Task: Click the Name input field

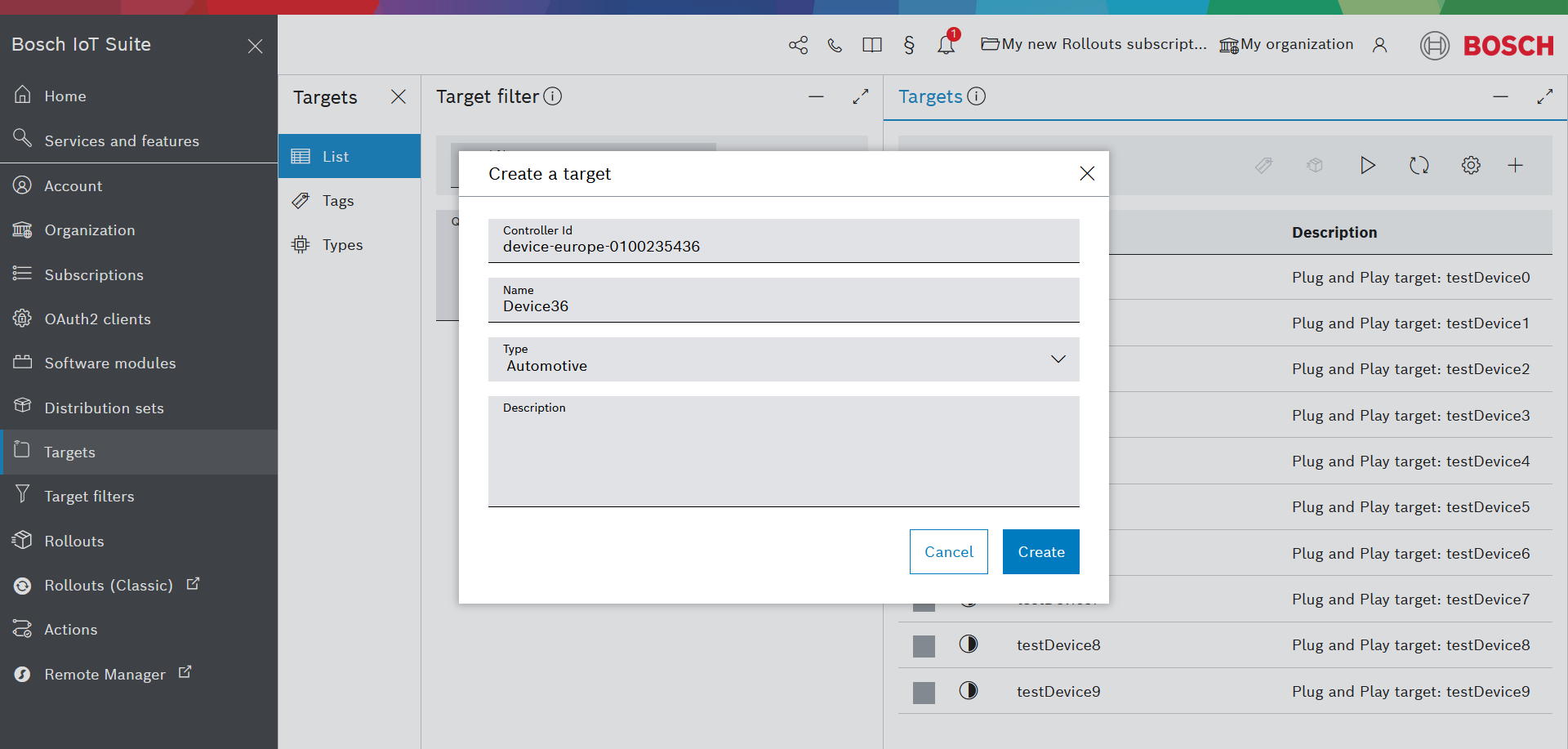Action: pos(783,306)
